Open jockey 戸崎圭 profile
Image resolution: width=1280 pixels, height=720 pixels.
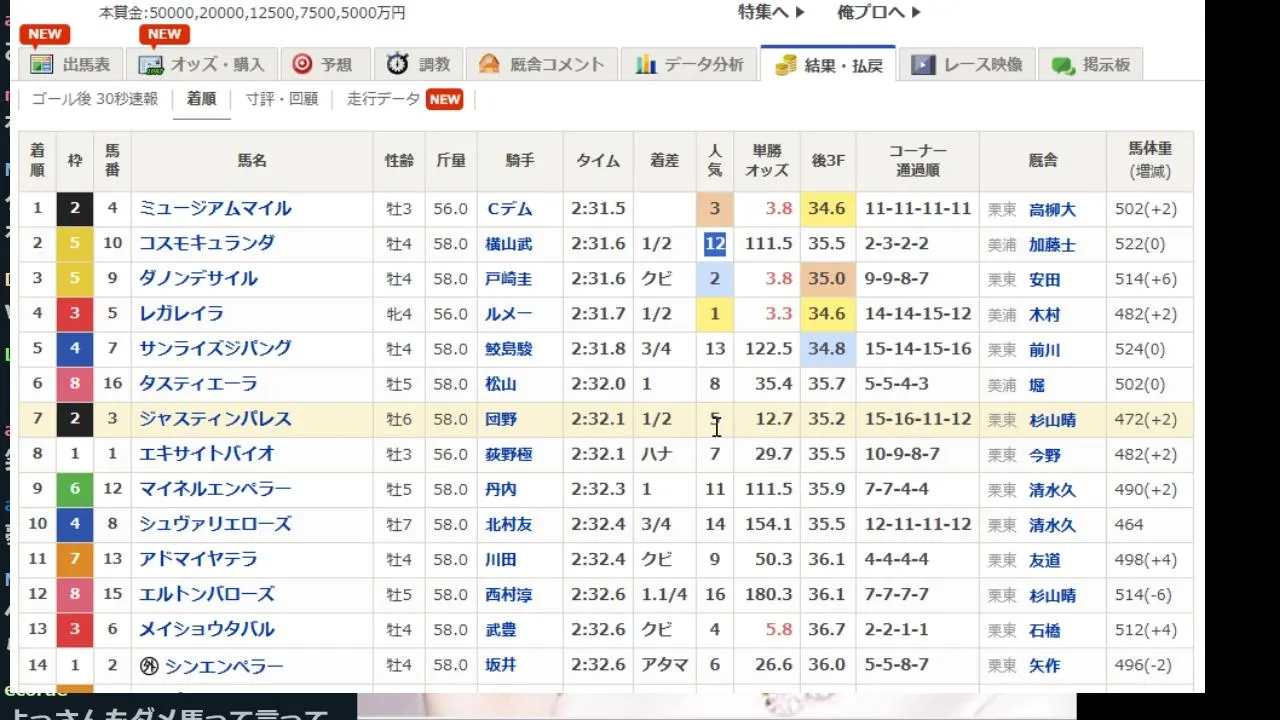pyautogui.click(x=509, y=279)
